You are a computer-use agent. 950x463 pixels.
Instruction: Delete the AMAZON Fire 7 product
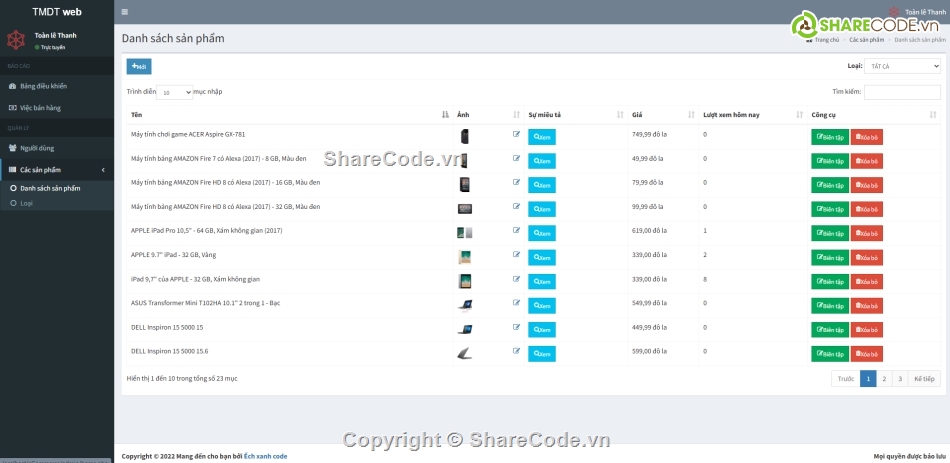pos(866,161)
